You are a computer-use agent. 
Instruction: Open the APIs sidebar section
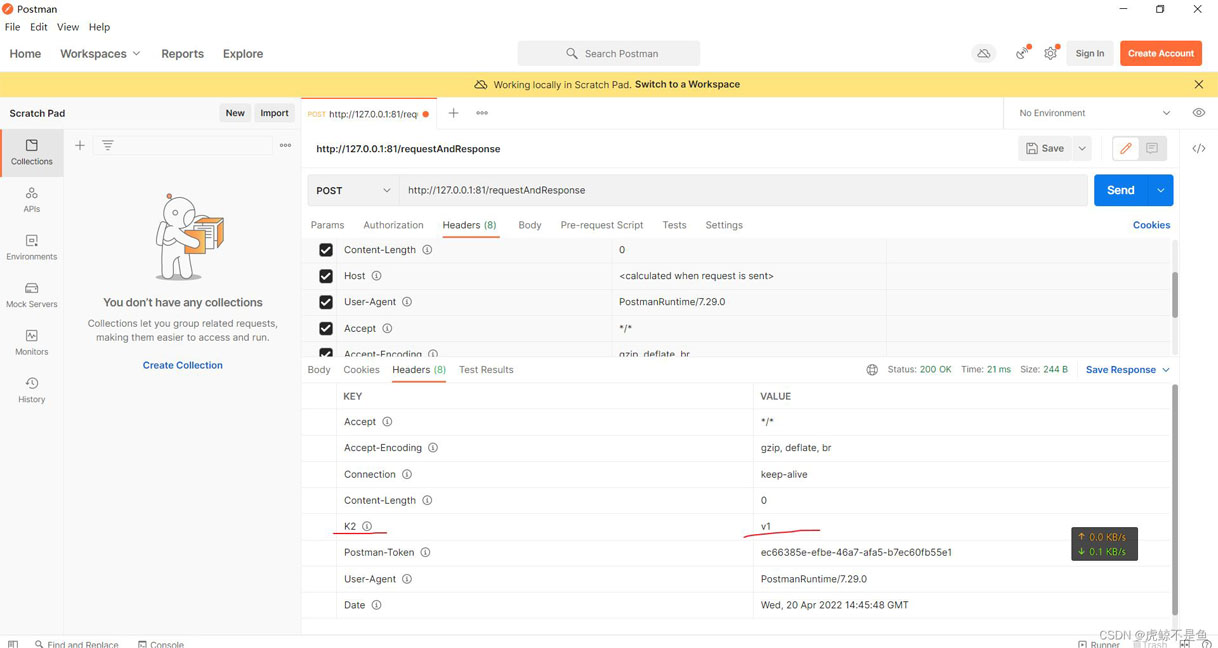(x=31, y=199)
